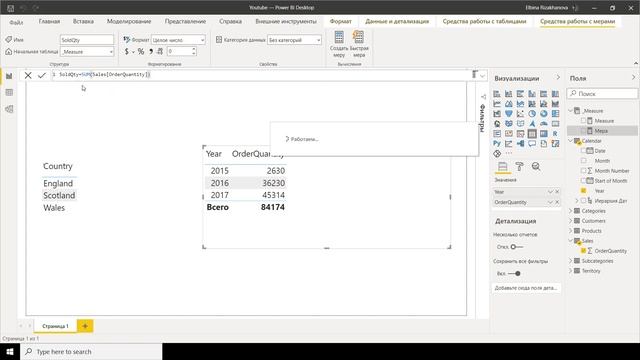Check the Month field checkbox
640x360 pixels.
click(583, 161)
